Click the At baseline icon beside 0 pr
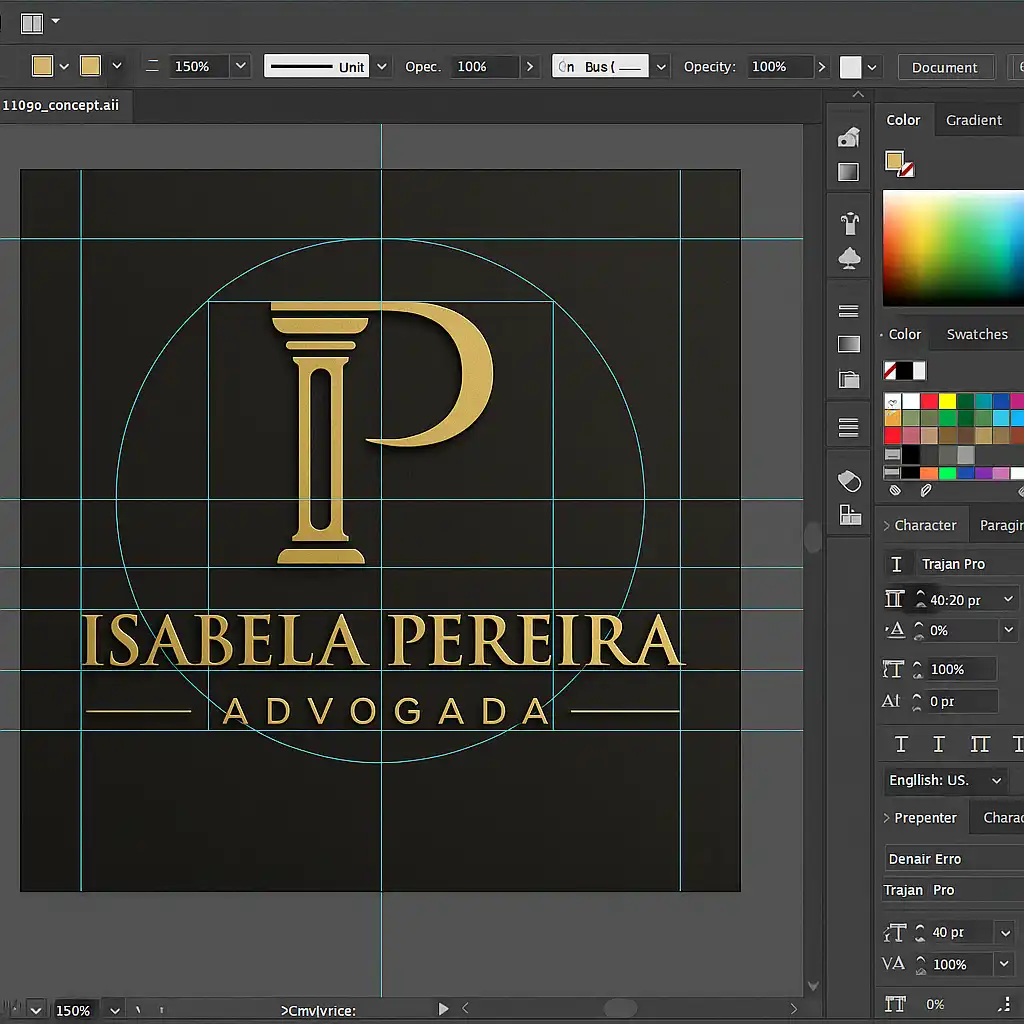This screenshot has height=1024, width=1024. [x=891, y=701]
